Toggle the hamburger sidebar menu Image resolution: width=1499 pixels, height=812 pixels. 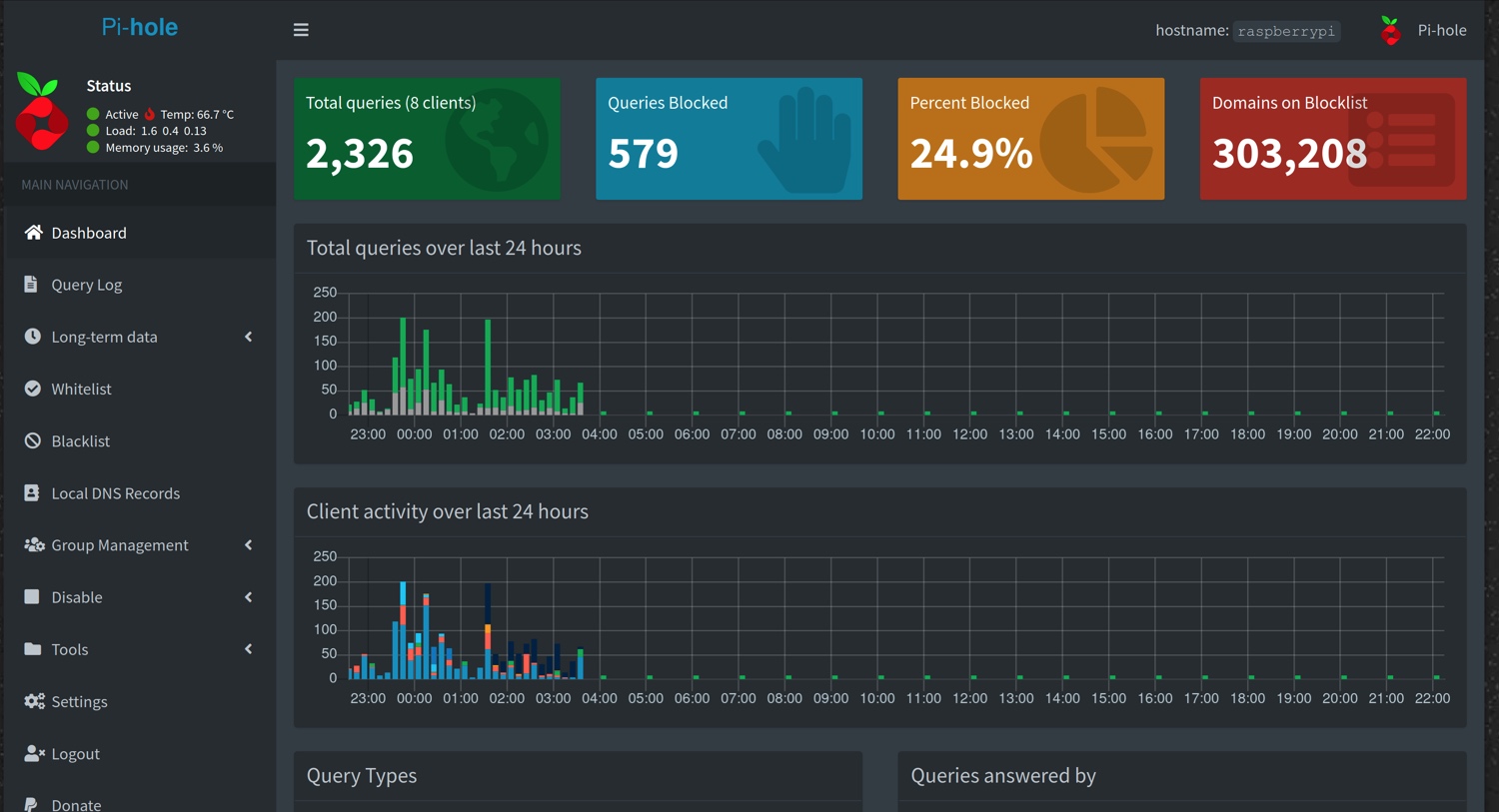[301, 30]
